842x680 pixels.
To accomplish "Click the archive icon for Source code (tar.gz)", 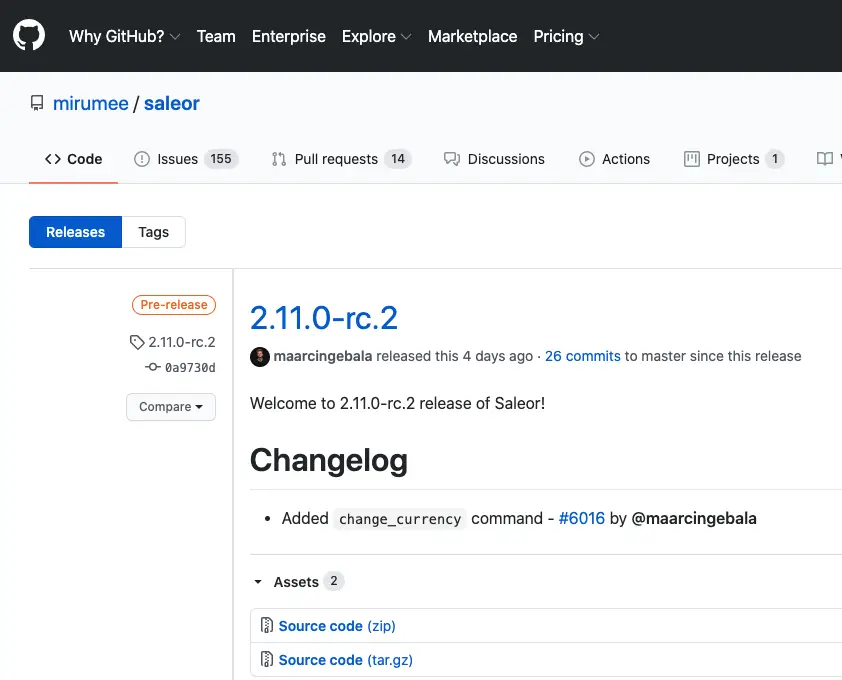I will (x=267, y=659).
